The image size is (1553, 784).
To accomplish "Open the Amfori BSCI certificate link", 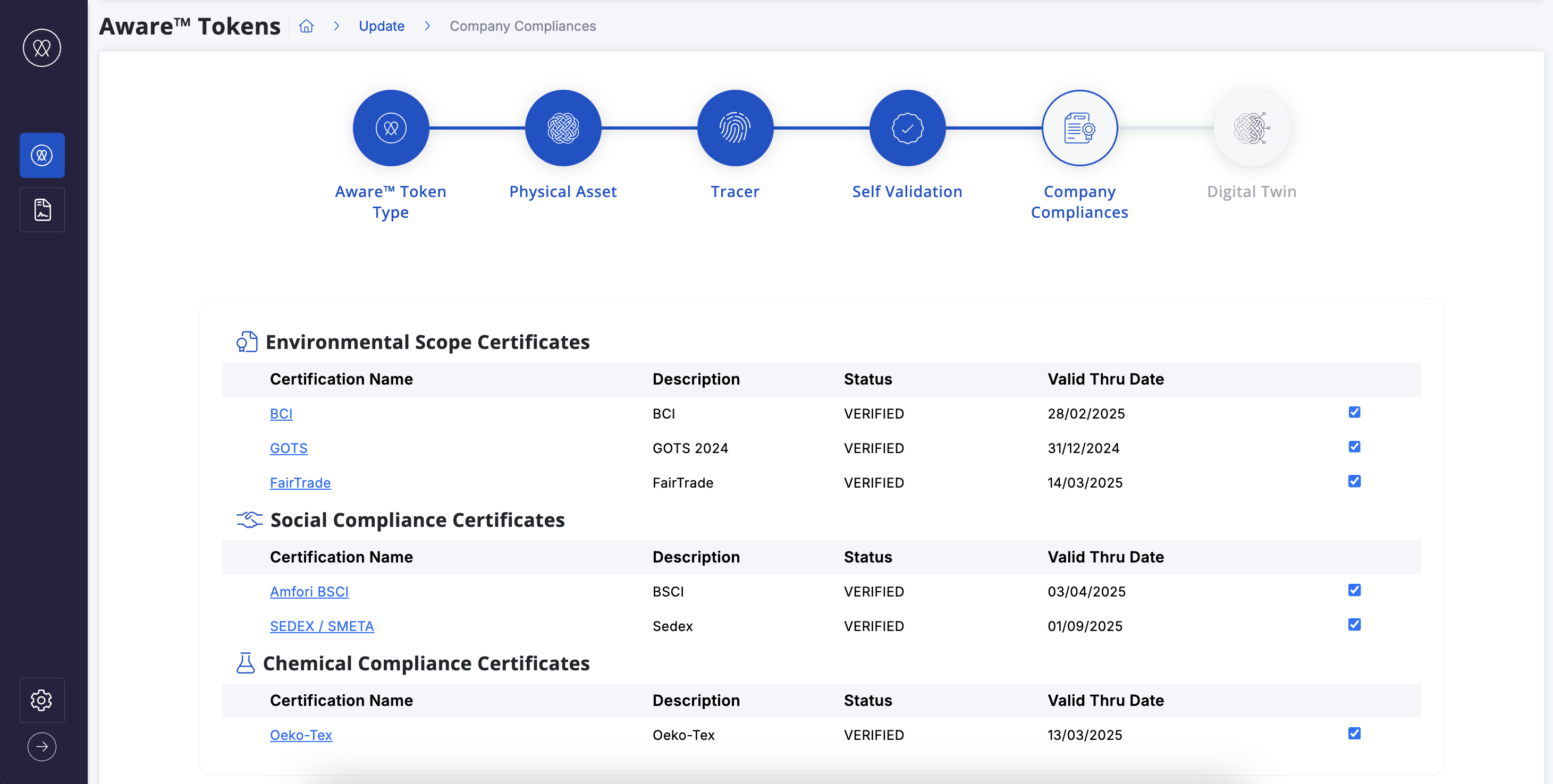I will pos(309,591).
